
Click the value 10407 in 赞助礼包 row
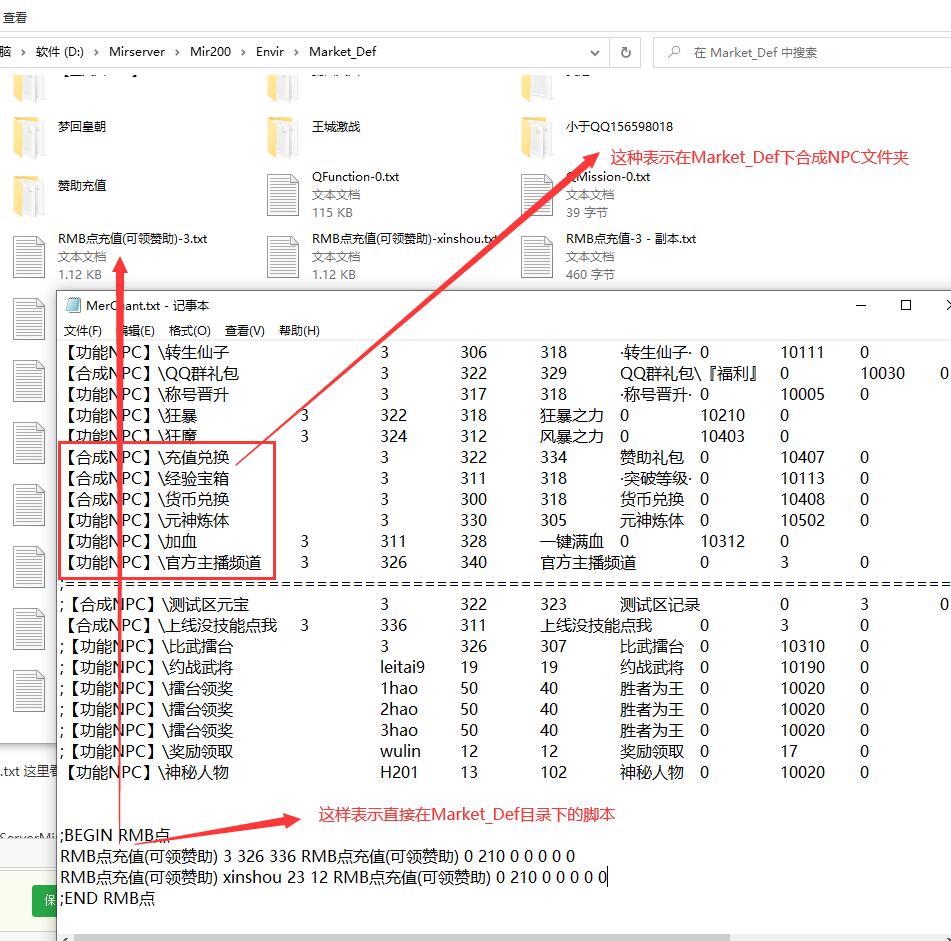(x=802, y=457)
